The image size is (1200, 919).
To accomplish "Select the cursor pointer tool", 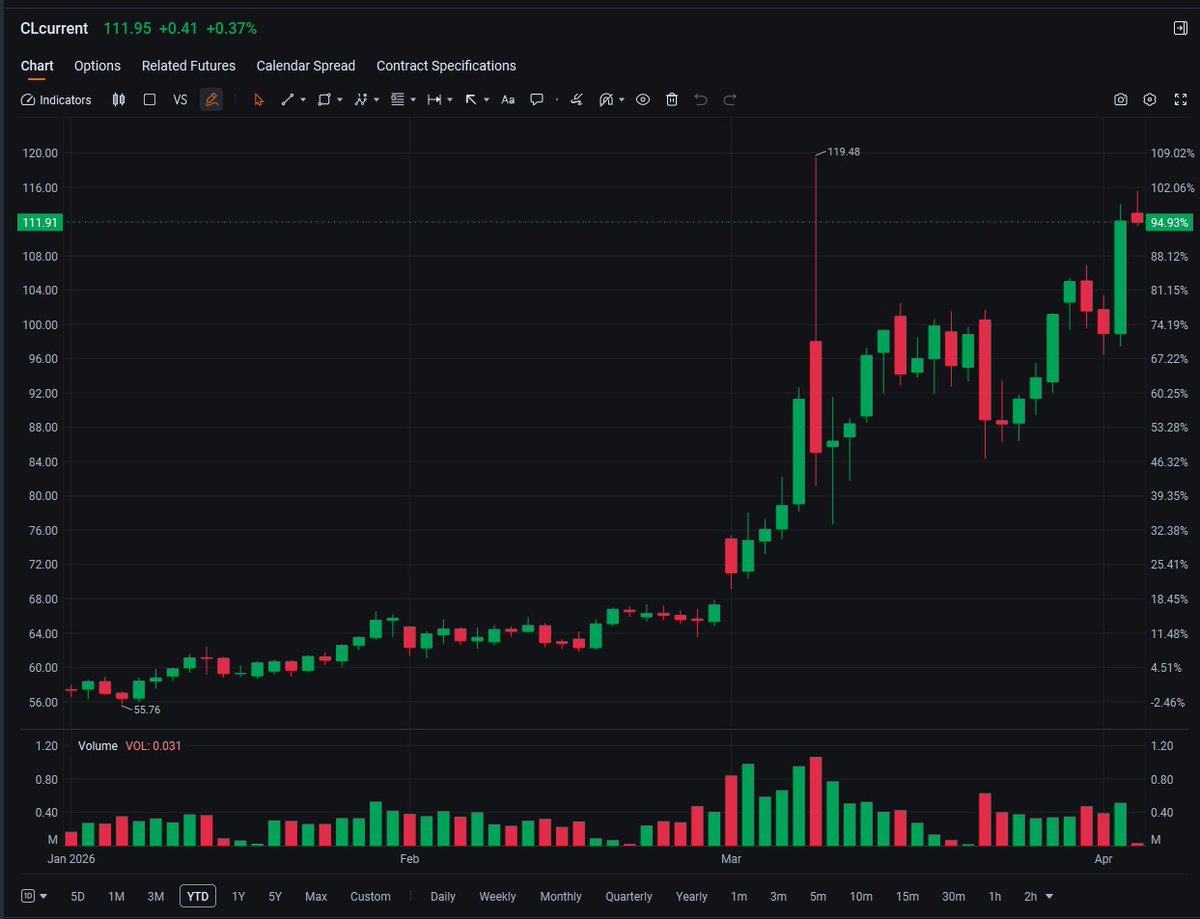I will tap(259, 100).
